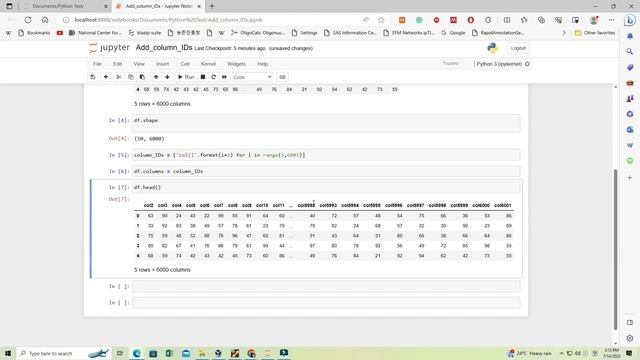Open a new browser tab

212,6
